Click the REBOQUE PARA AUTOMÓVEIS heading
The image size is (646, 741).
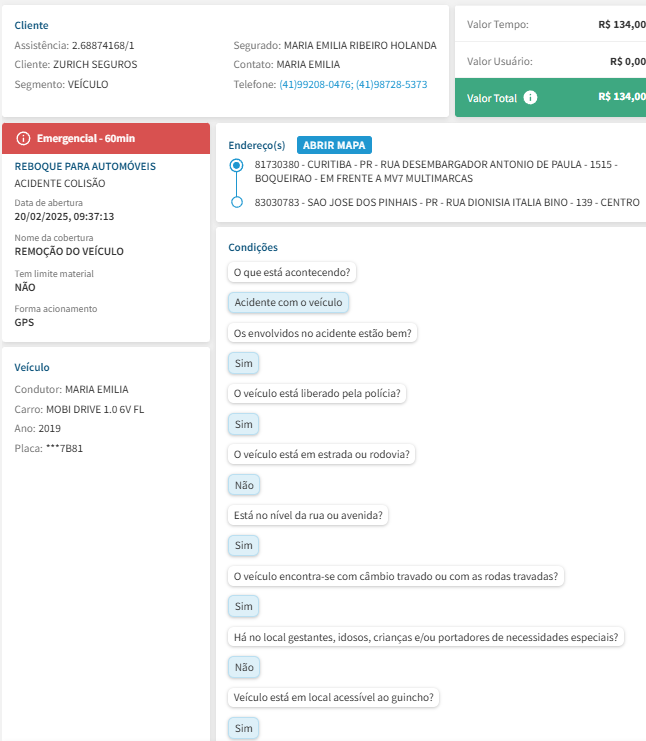click(85, 166)
